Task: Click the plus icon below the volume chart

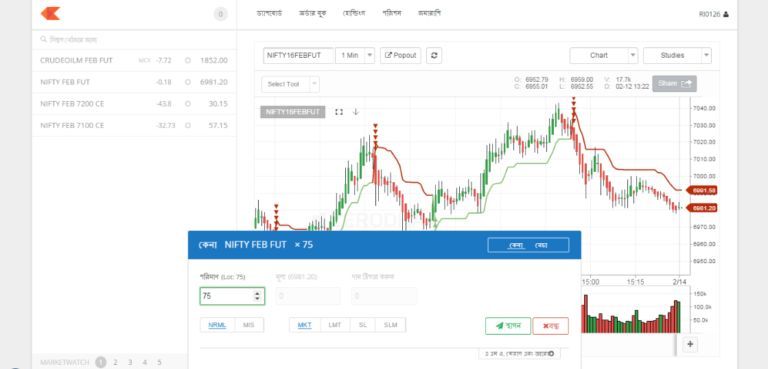Action: (x=690, y=344)
